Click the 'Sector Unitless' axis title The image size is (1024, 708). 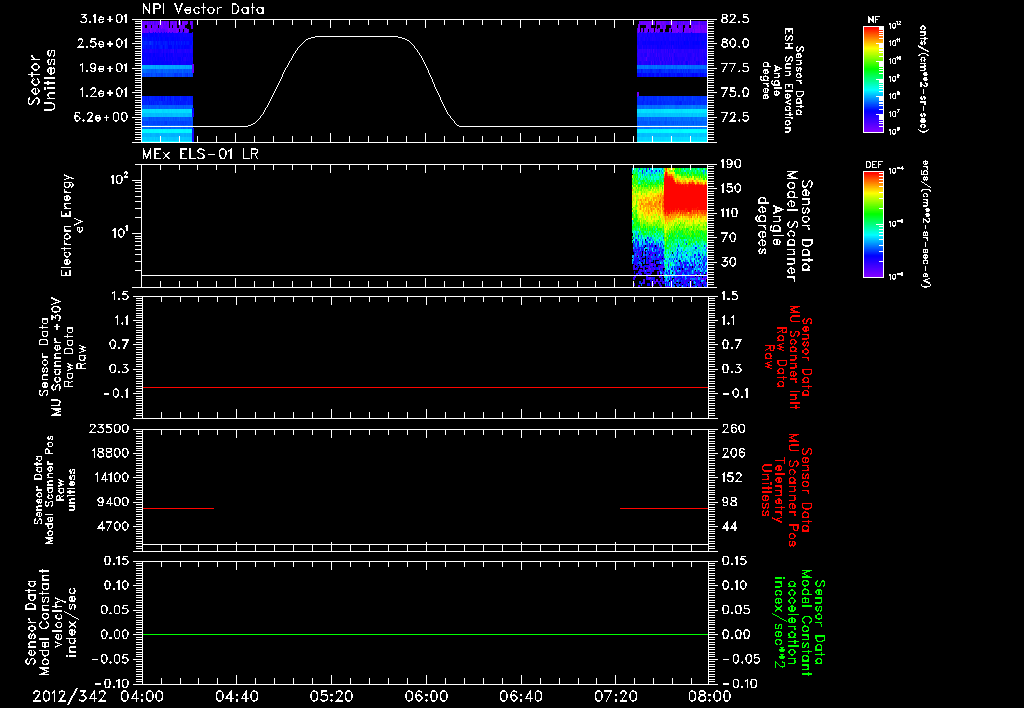click(x=42, y=80)
